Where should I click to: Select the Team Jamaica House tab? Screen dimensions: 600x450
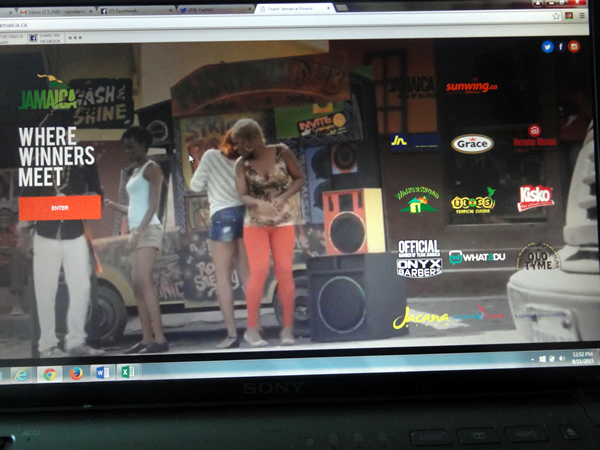[x=294, y=8]
